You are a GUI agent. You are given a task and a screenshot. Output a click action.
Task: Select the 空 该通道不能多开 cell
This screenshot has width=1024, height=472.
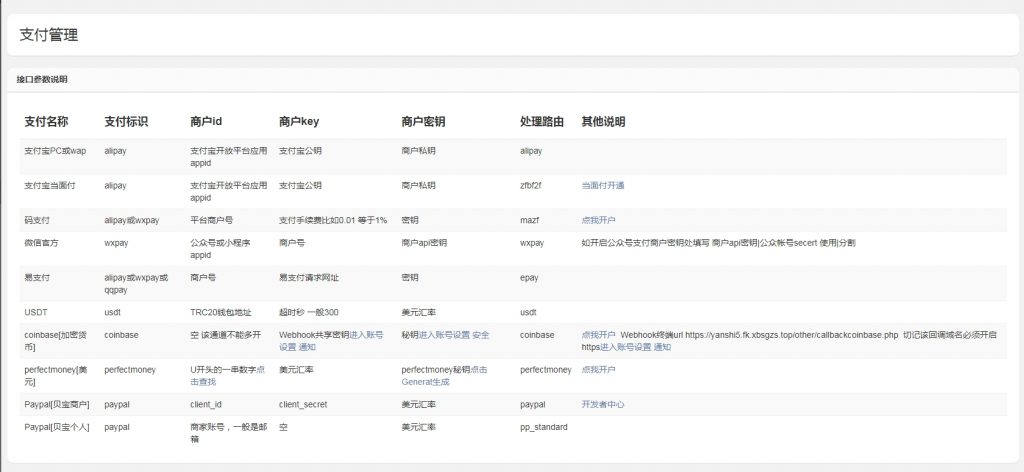point(225,335)
